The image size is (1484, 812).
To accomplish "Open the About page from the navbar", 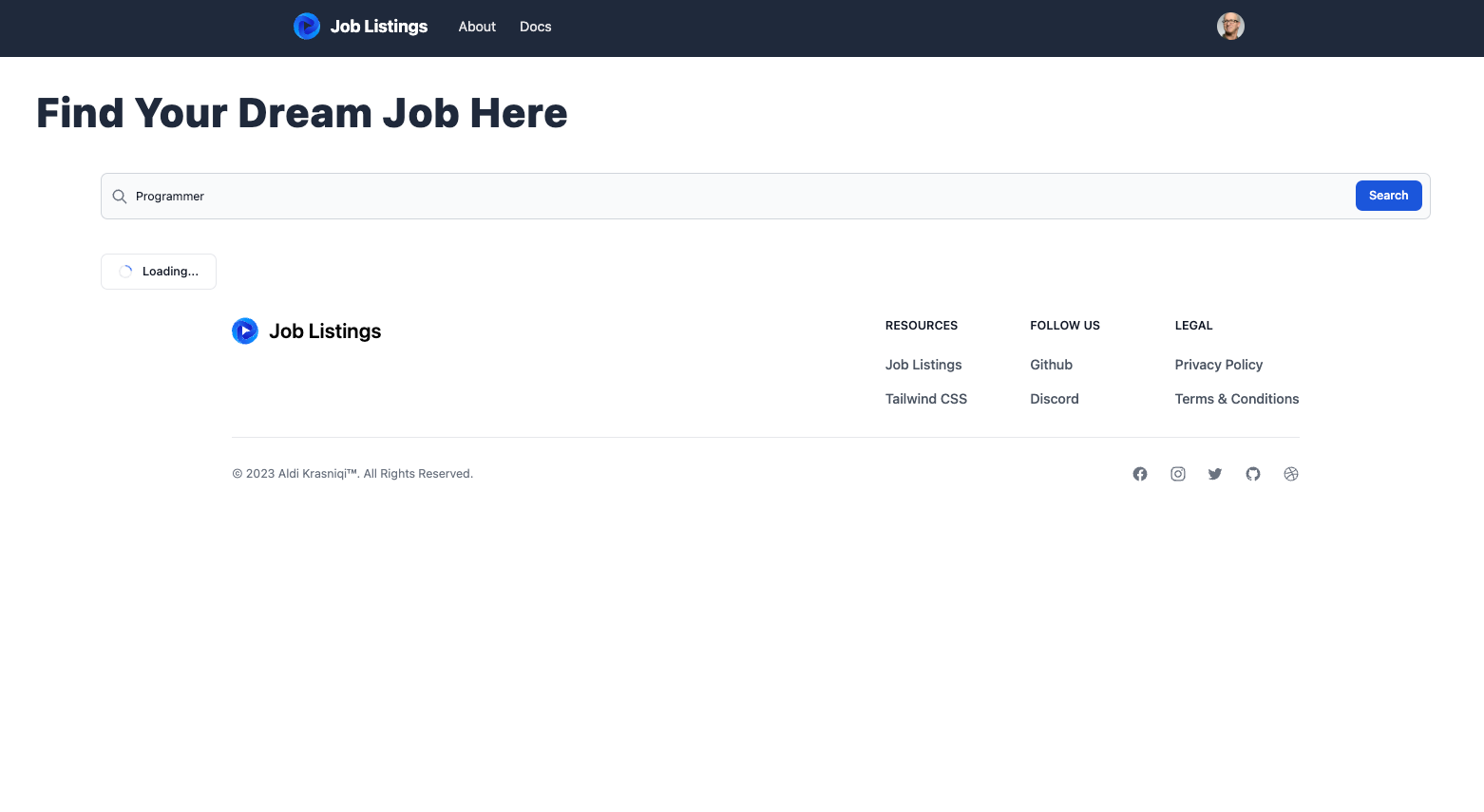I will (x=477, y=27).
